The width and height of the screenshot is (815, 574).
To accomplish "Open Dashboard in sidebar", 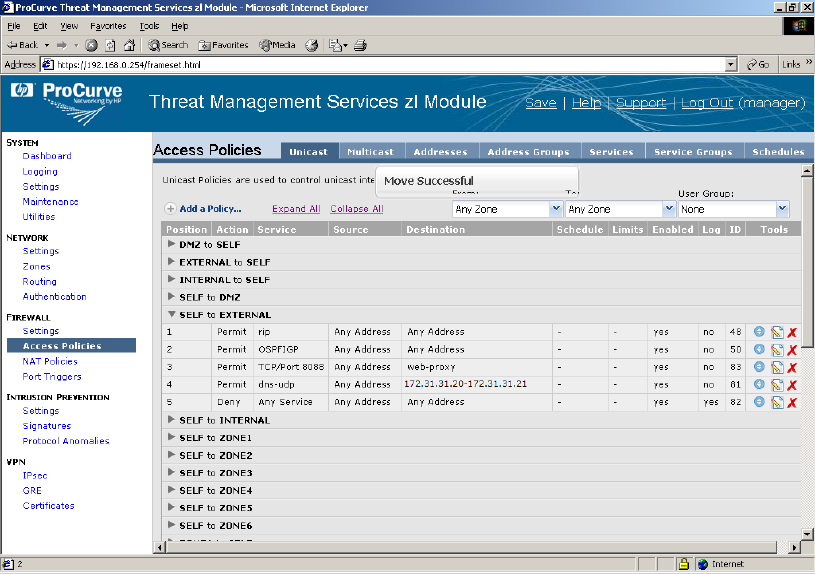I will [47, 156].
